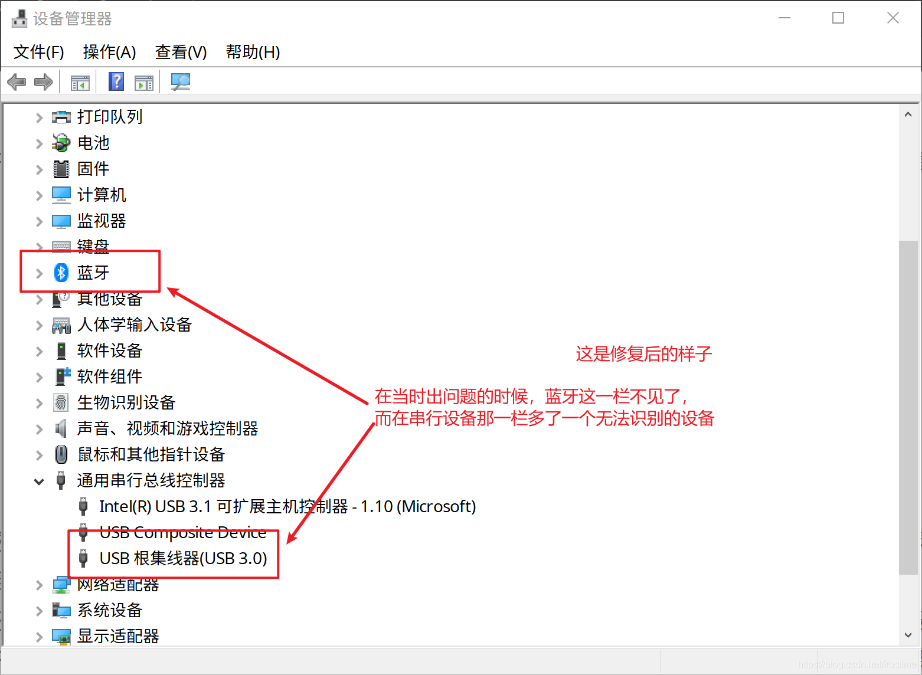
Task: Expand the 网络适配器 category
Action: (39, 585)
